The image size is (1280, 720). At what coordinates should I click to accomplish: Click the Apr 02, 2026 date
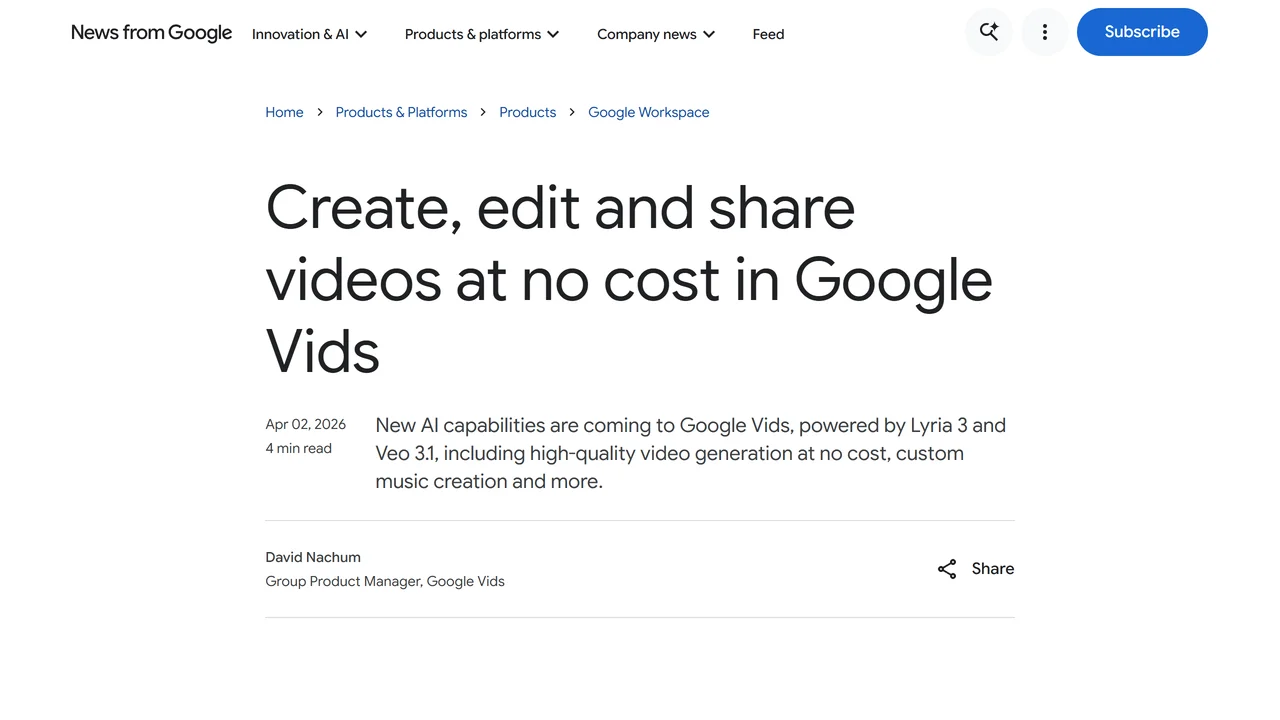coord(305,424)
